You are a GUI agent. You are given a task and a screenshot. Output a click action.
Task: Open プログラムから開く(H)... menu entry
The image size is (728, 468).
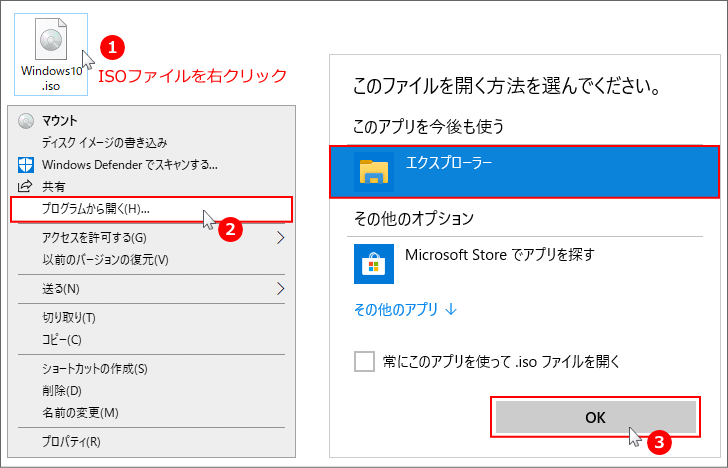152,209
